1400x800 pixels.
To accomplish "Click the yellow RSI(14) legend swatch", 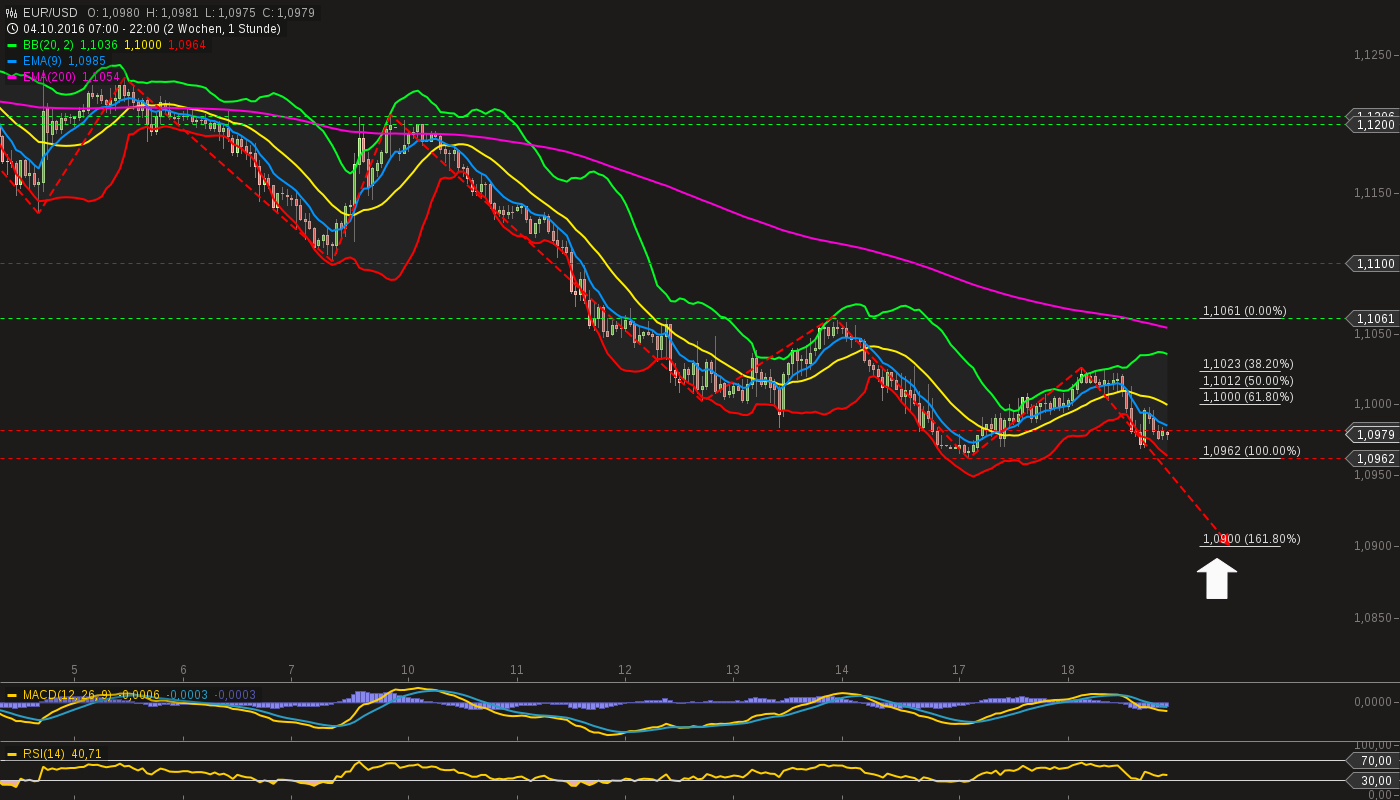I will point(12,754).
